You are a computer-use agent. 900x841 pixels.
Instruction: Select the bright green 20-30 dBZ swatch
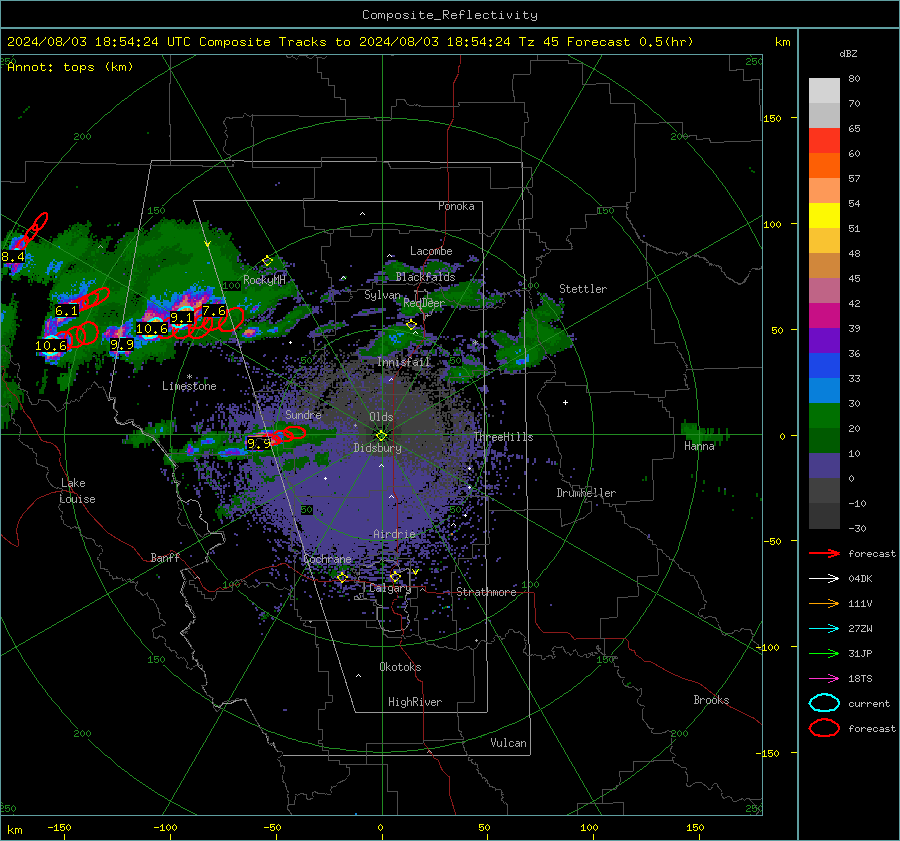pyautogui.click(x=824, y=416)
